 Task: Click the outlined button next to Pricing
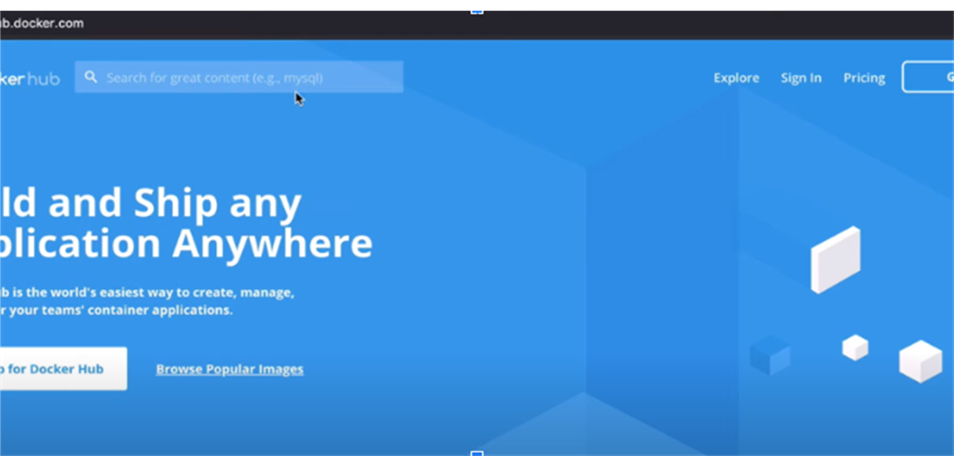[928, 77]
